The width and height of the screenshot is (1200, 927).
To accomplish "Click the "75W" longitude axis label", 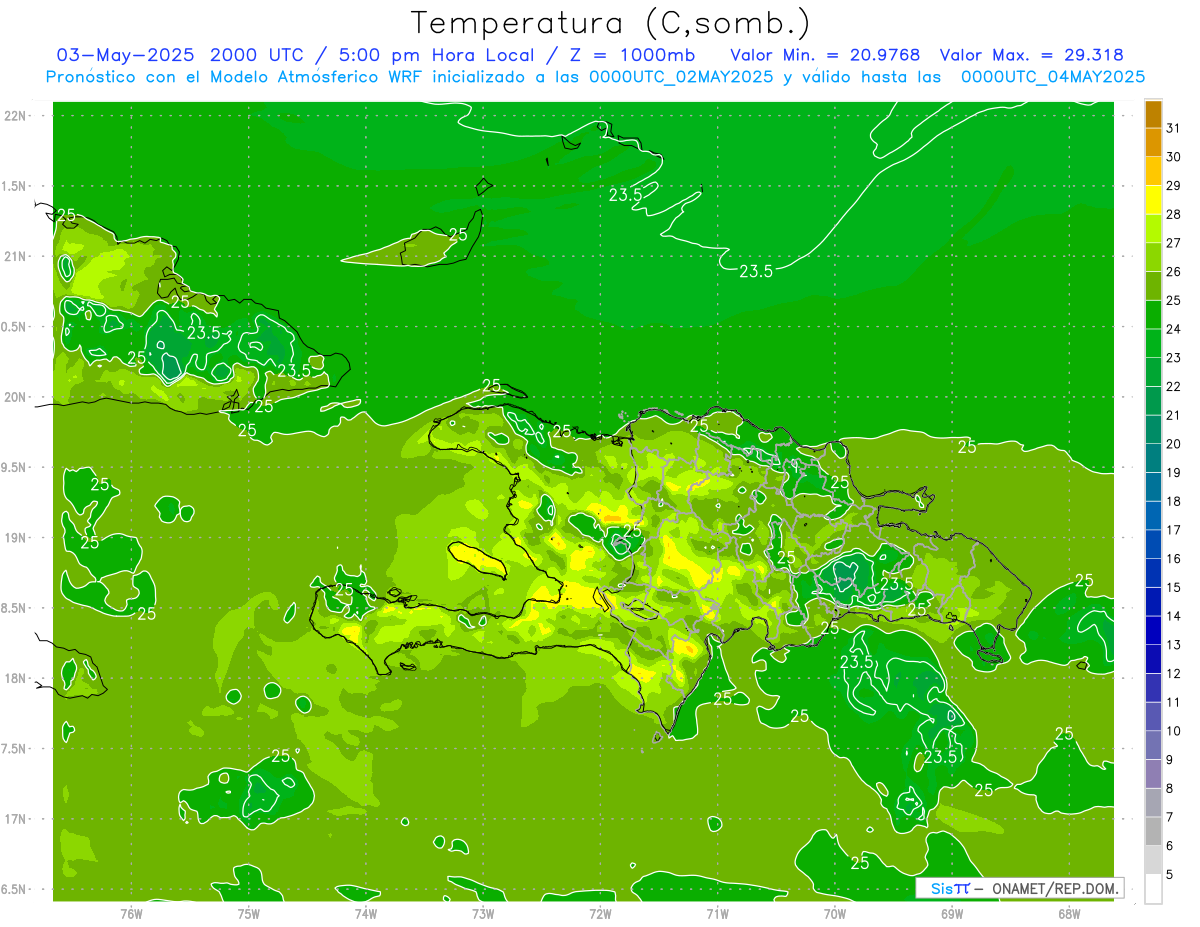I will click(x=249, y=913).
